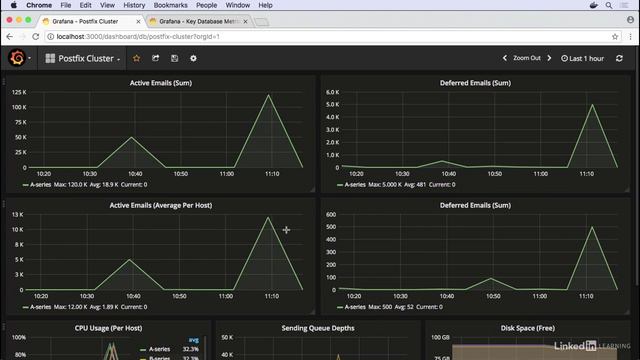Open the Edit menu

(x=85, y=5)
